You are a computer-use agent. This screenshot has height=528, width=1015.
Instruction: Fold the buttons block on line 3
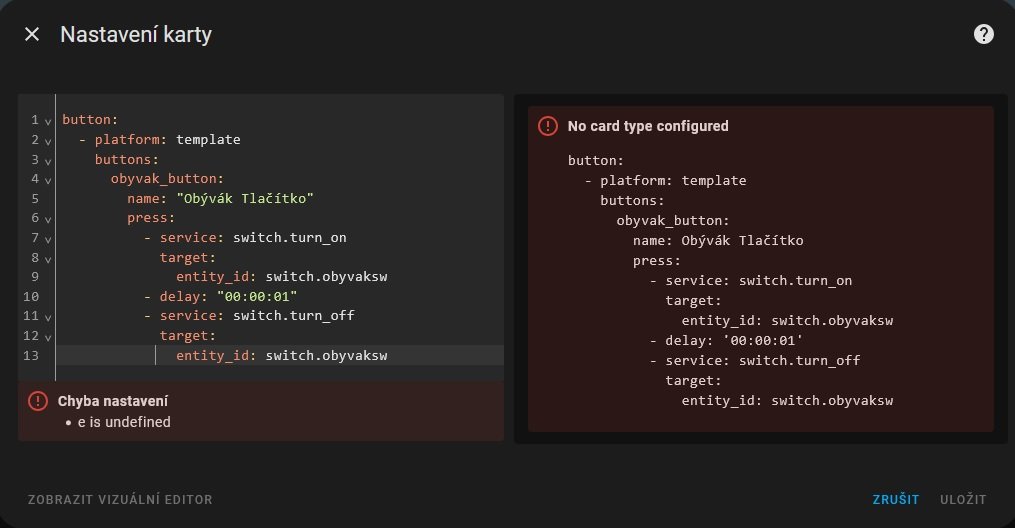pos(48,160)
